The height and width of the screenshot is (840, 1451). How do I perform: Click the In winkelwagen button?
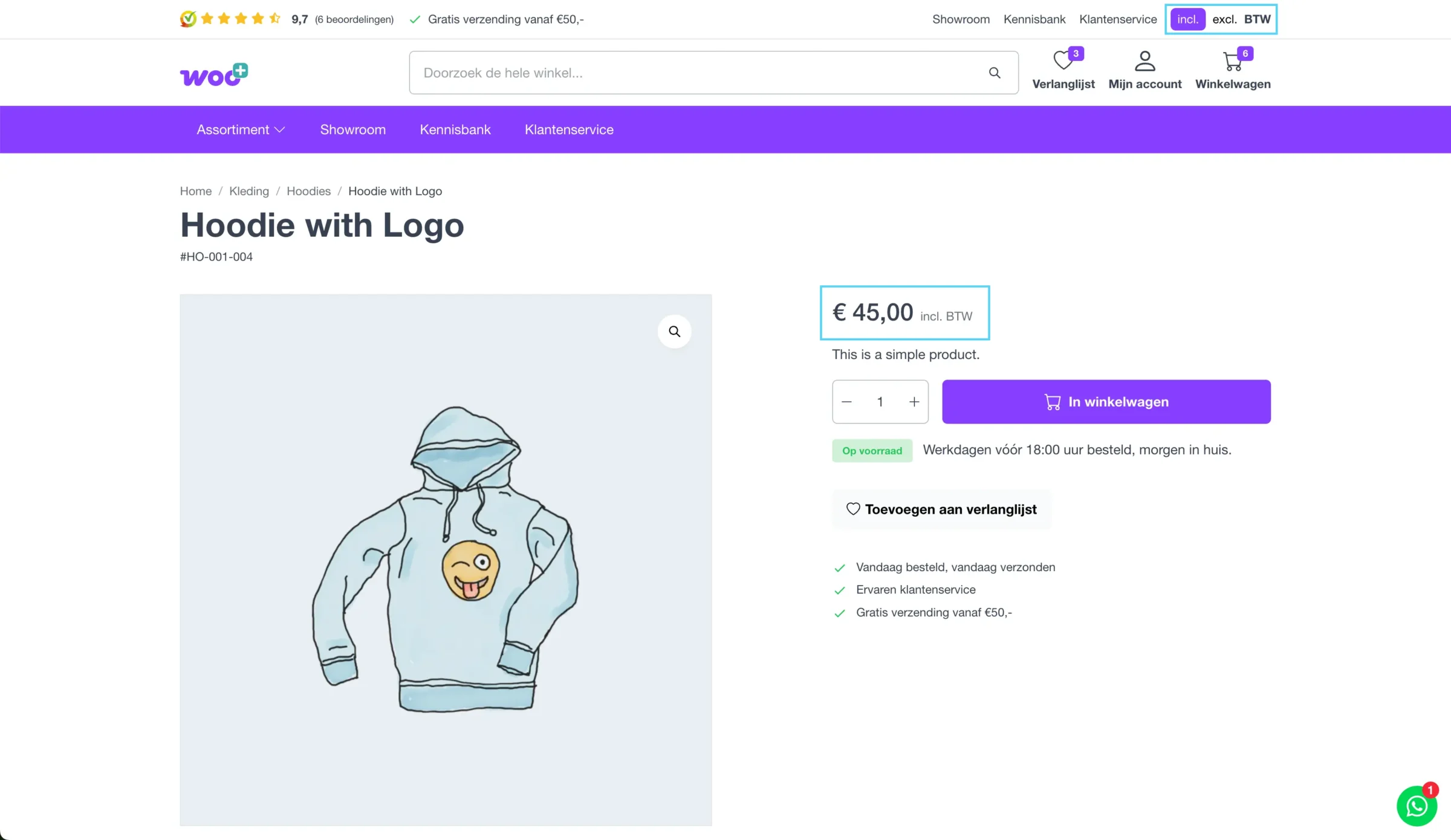pyautogui.click(x=1106, y=402)
